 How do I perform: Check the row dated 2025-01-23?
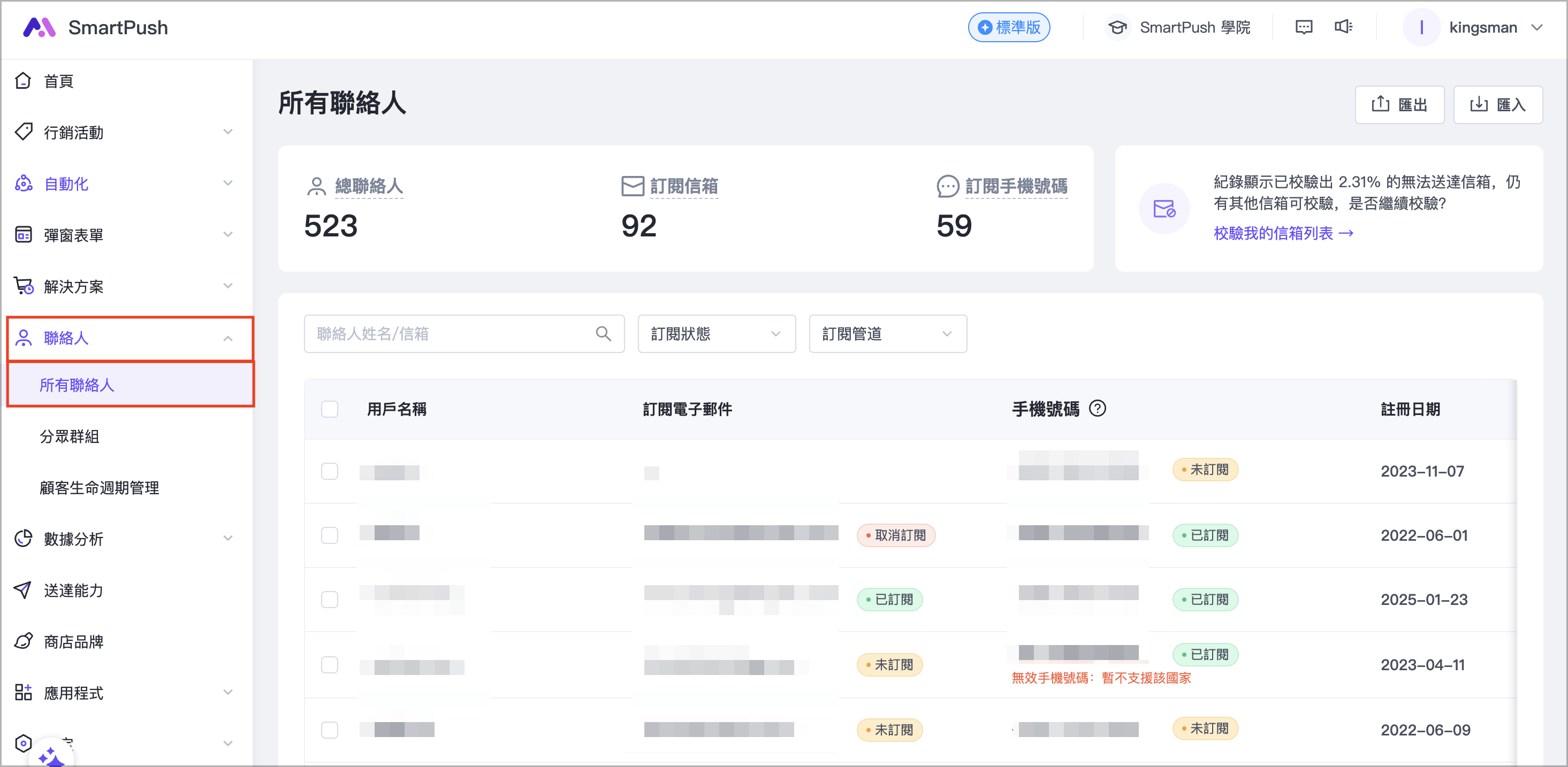pyautogui.click(x=329, y=599)
